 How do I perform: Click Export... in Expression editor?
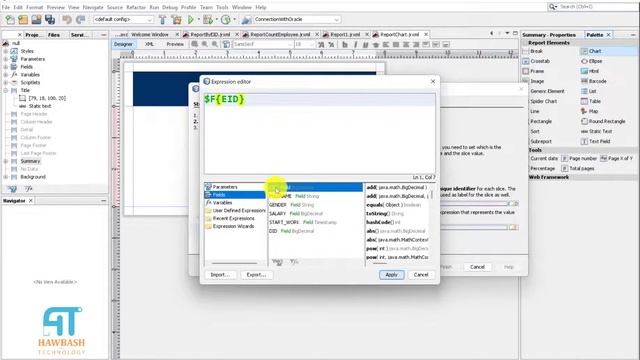click(256, 275)
